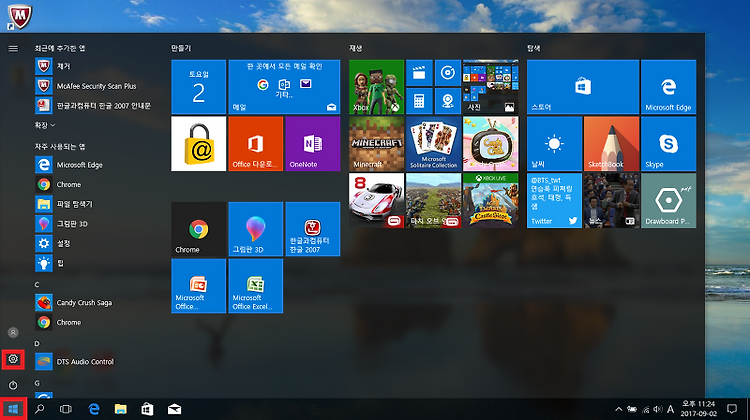Open the Castle Siege Xbox Live tile
750x420 pixels.
[490, 200]
